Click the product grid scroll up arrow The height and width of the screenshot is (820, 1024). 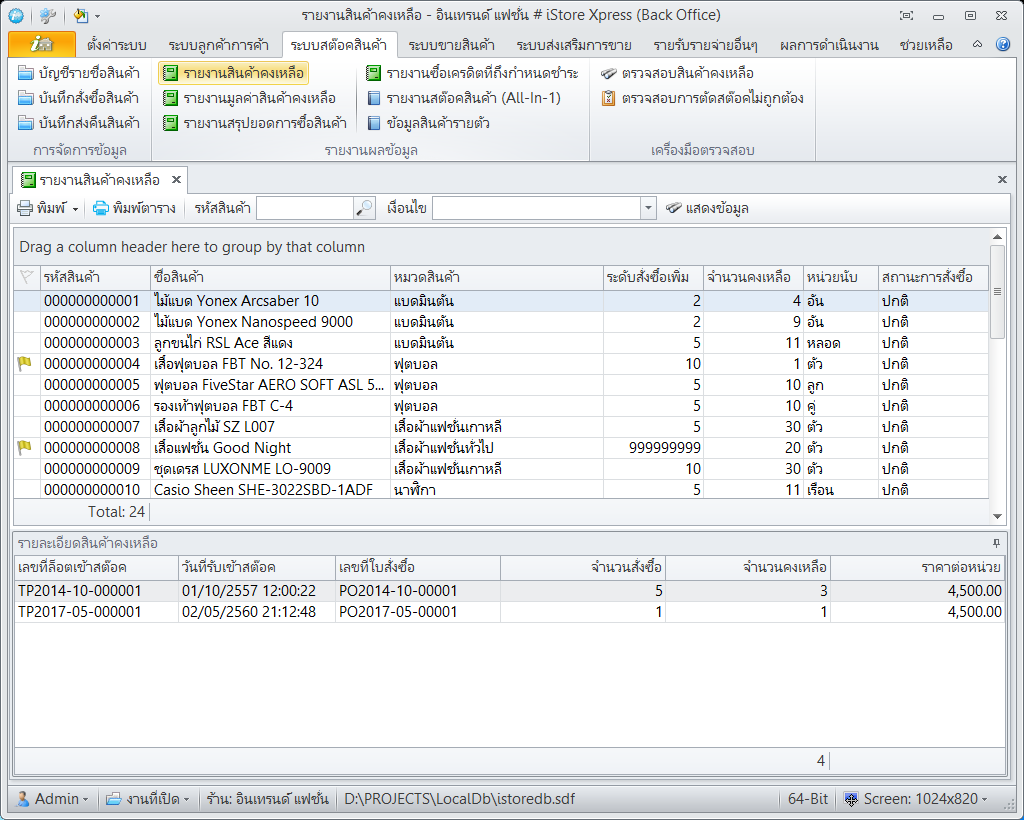997,236
